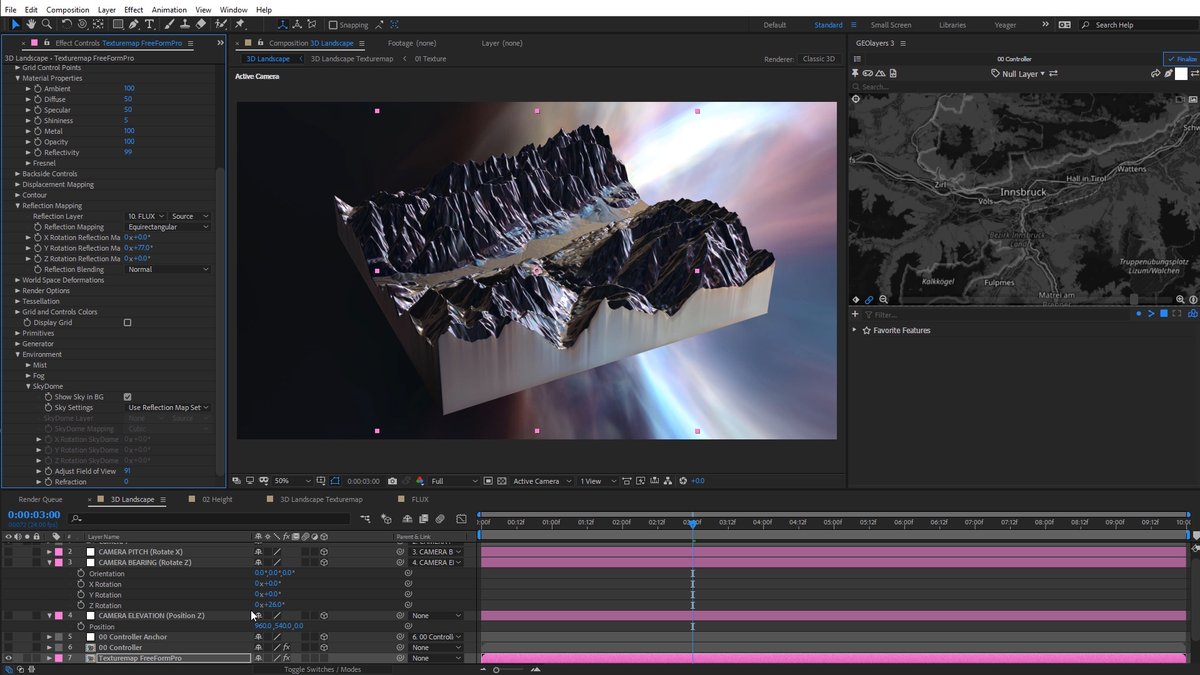Viewport: 1200px width, 675px height.
Task: Open Sky Settings dropdown
Action: (x=168, y=407)
